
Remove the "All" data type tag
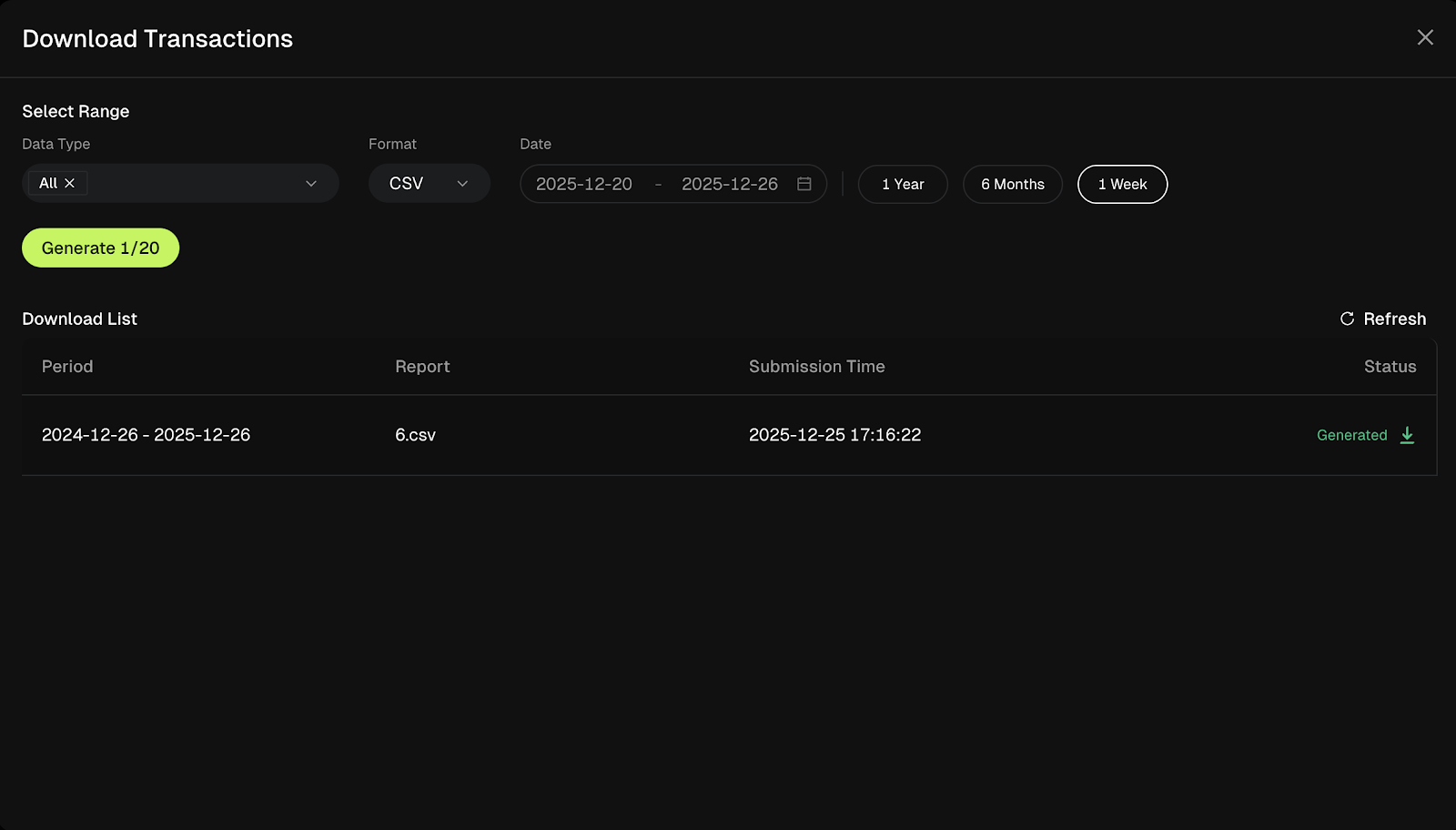click(x=71, y=182)
